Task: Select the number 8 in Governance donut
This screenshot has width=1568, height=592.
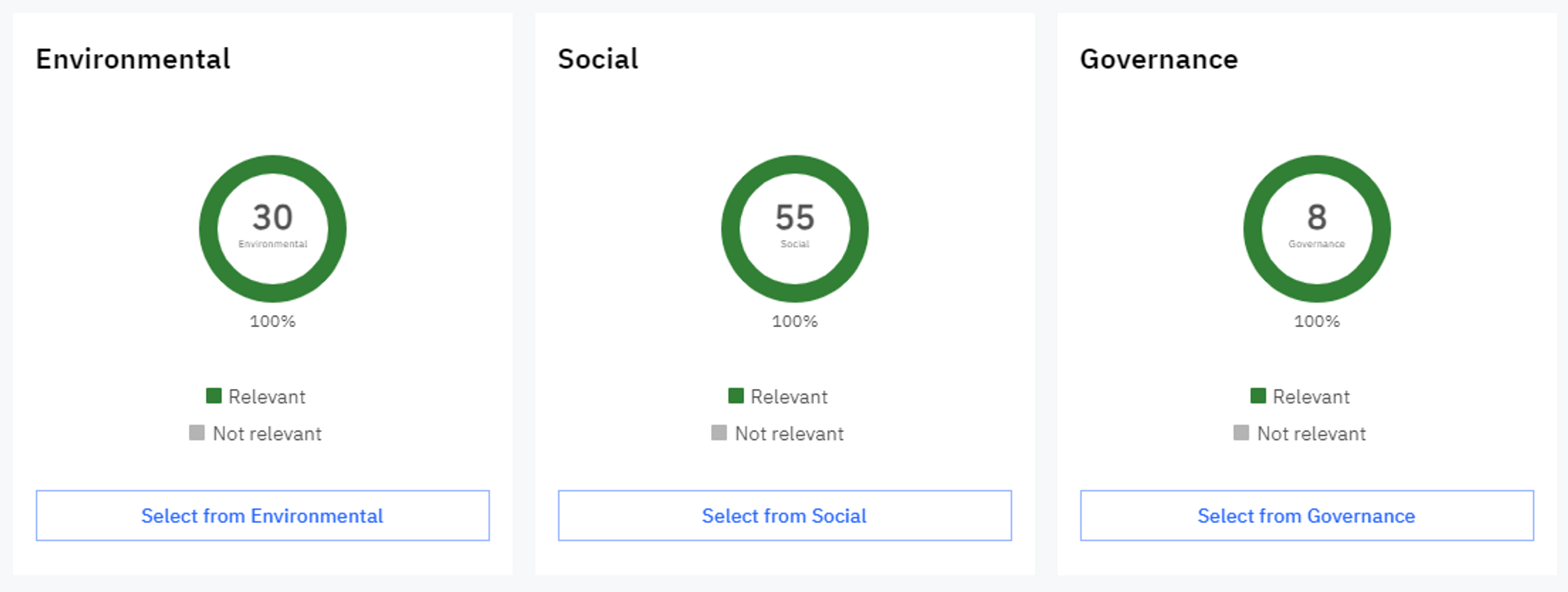Action: [1317, 217]
